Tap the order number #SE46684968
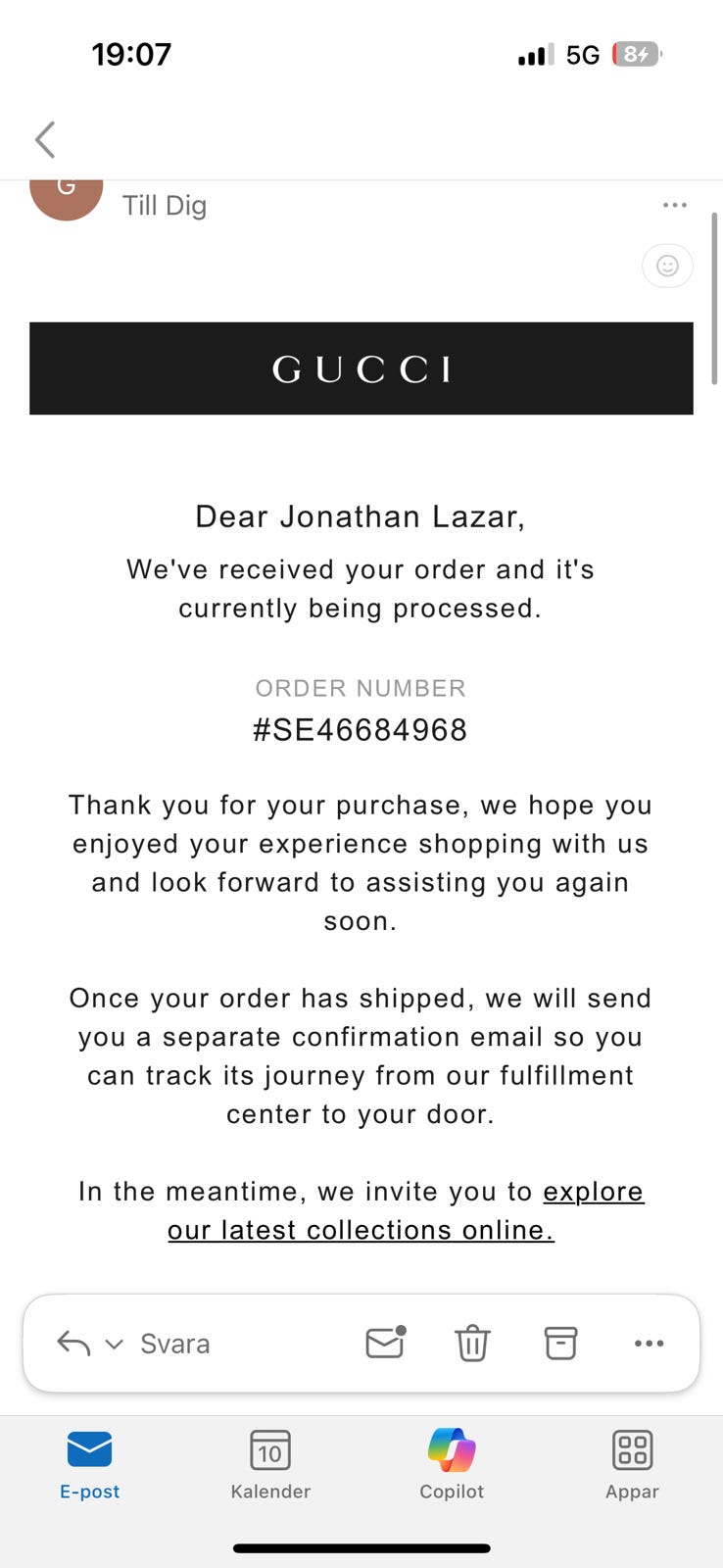 point(361,730)
